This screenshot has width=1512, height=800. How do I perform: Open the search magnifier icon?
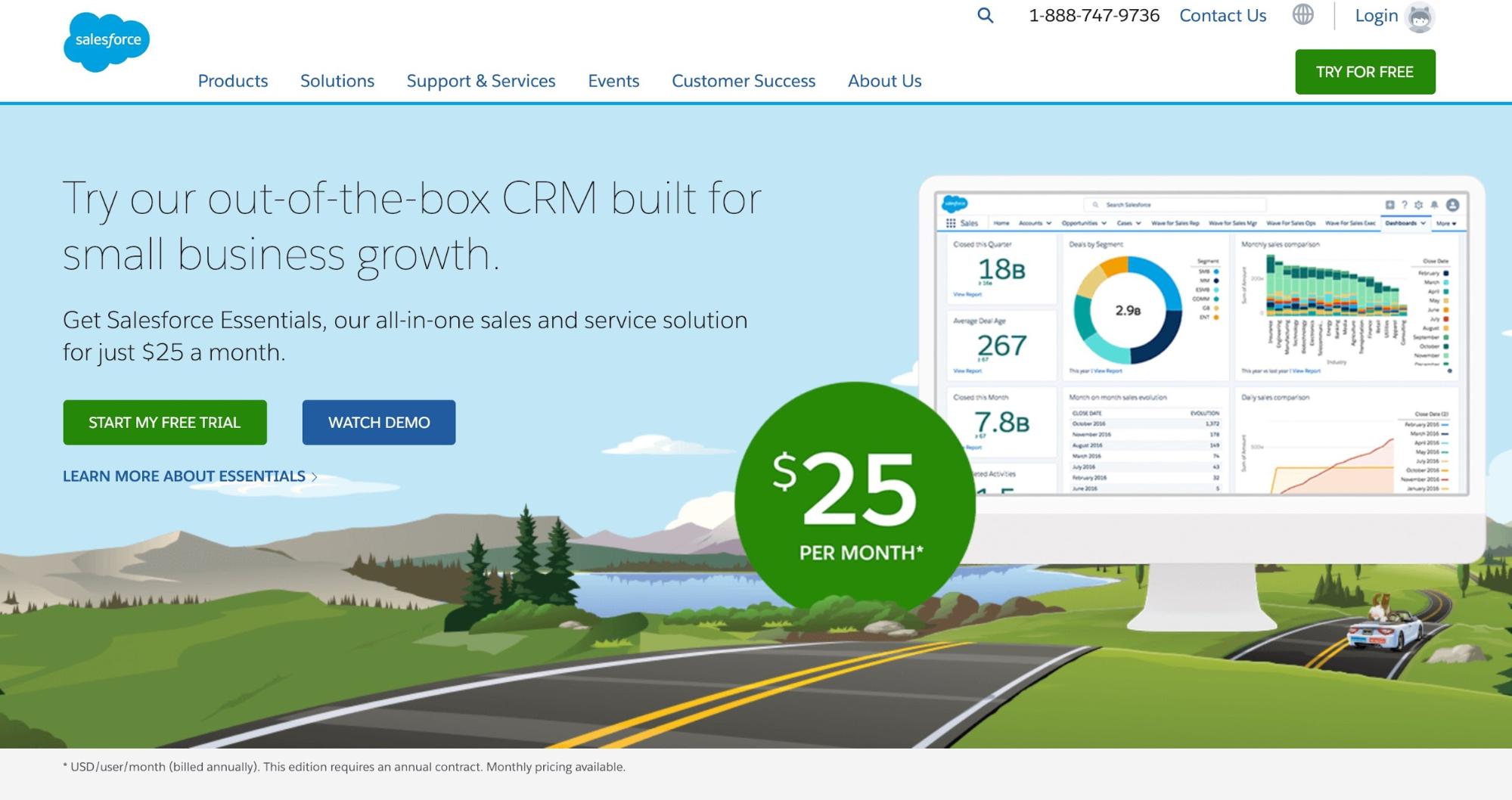point(985,15)
